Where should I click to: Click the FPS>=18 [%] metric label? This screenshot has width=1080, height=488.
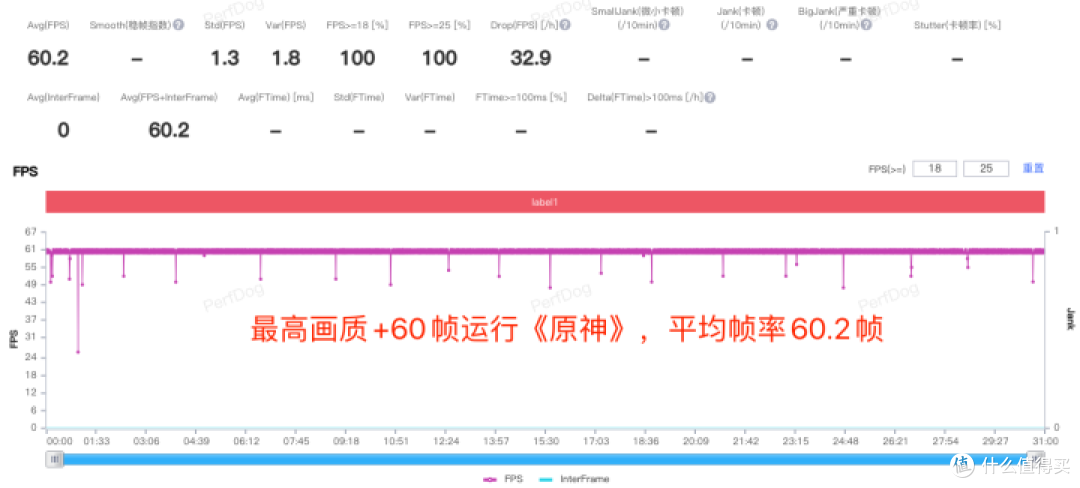357,25
